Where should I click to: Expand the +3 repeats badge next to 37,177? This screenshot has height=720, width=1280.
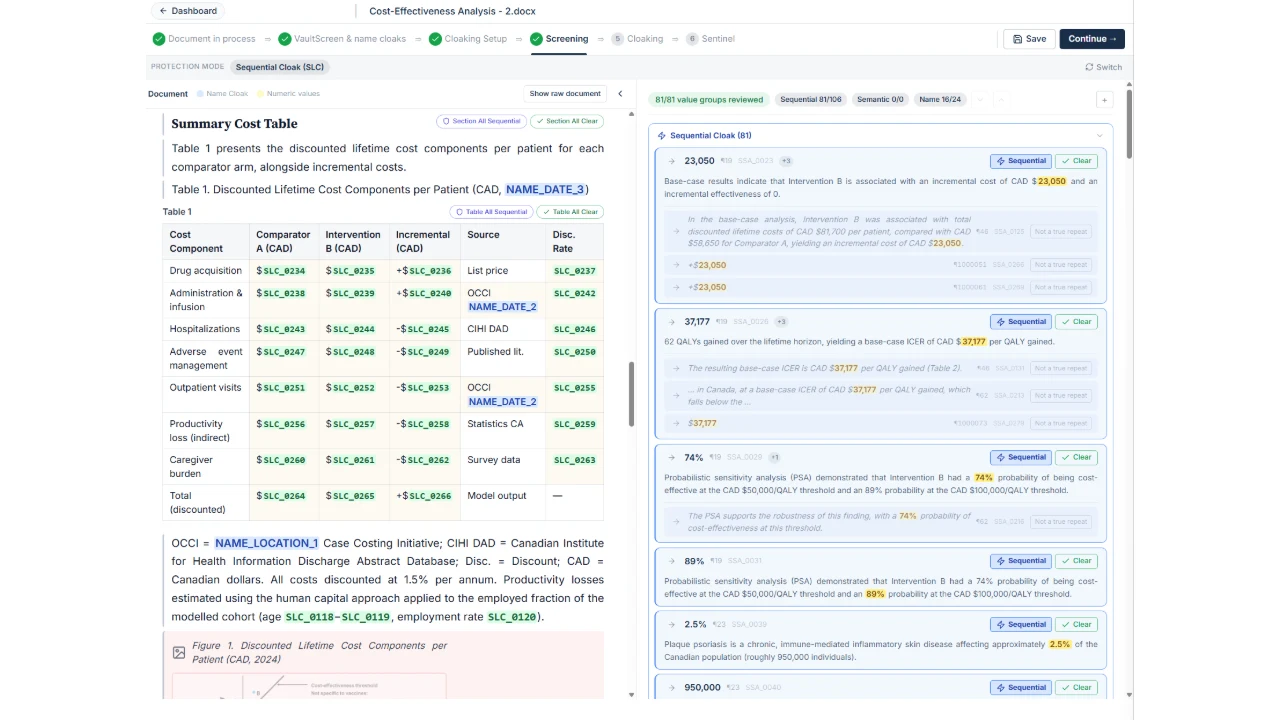point(781,322)
